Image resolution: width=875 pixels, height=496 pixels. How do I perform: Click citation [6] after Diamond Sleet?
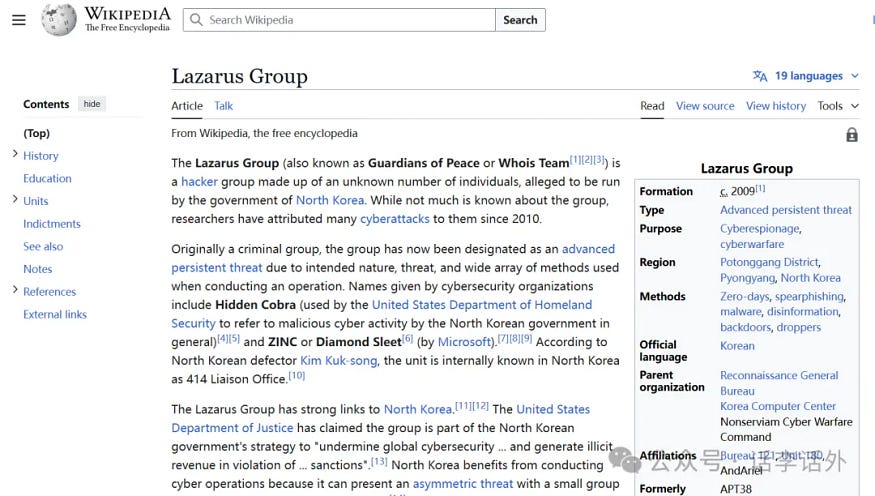pyautogui.click(x=407, y=338)
